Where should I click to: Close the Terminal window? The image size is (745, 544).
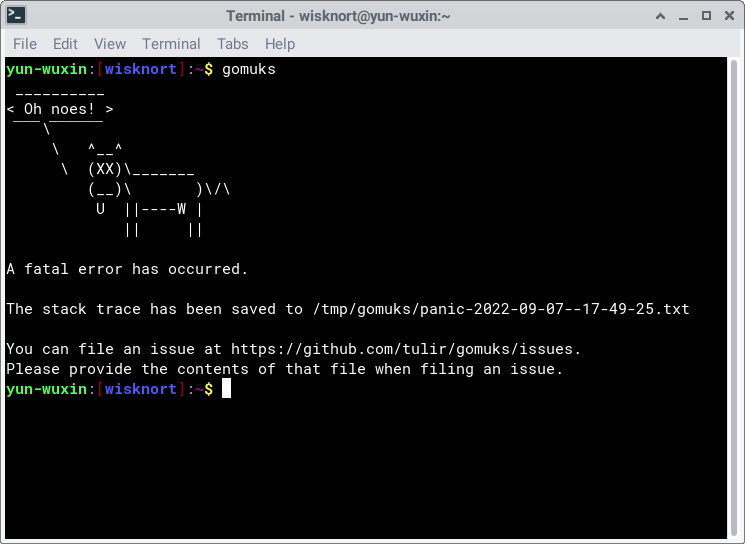[x=727, y=16]
